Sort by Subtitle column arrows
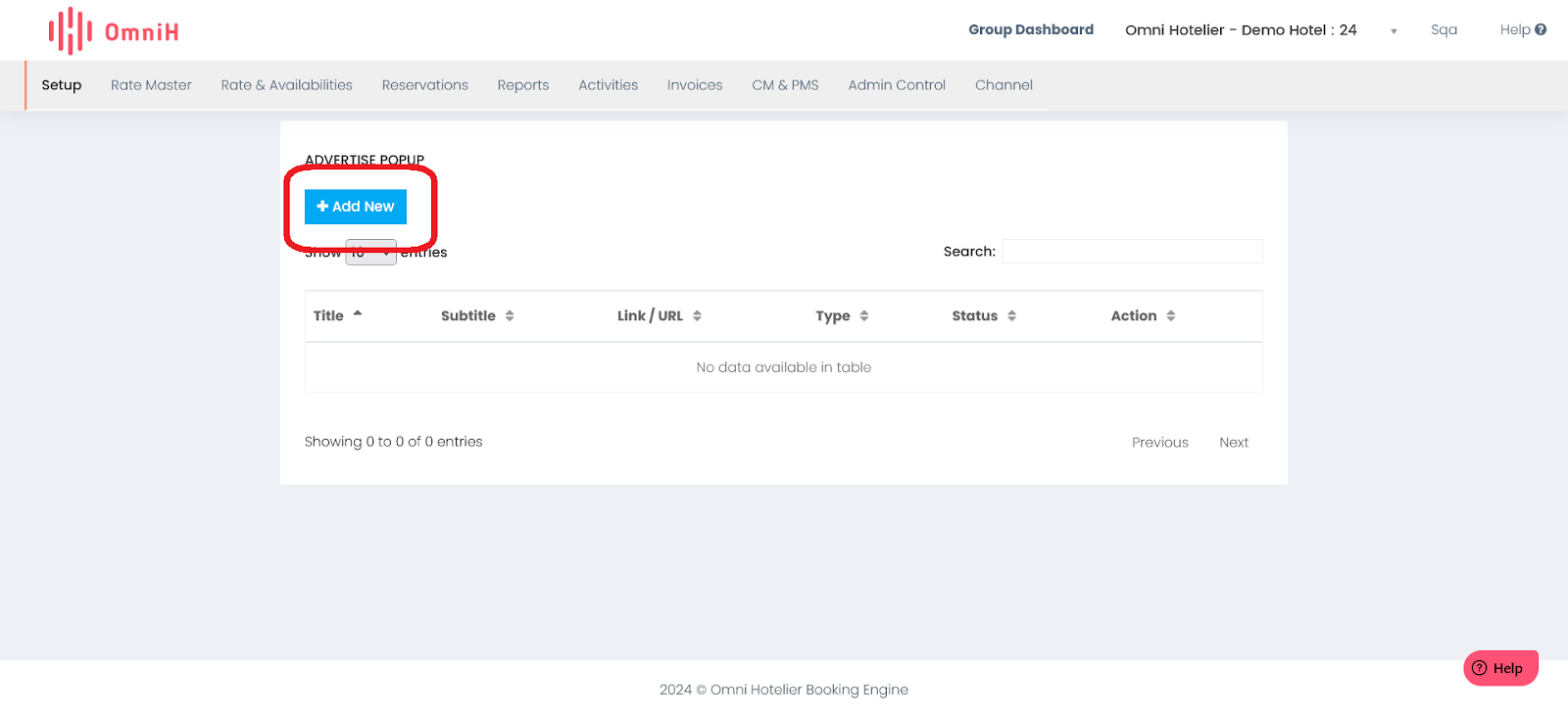Image resolution: width=1568 pixels, height=718 pixels. pyautogui.click(x=510, y=315)
